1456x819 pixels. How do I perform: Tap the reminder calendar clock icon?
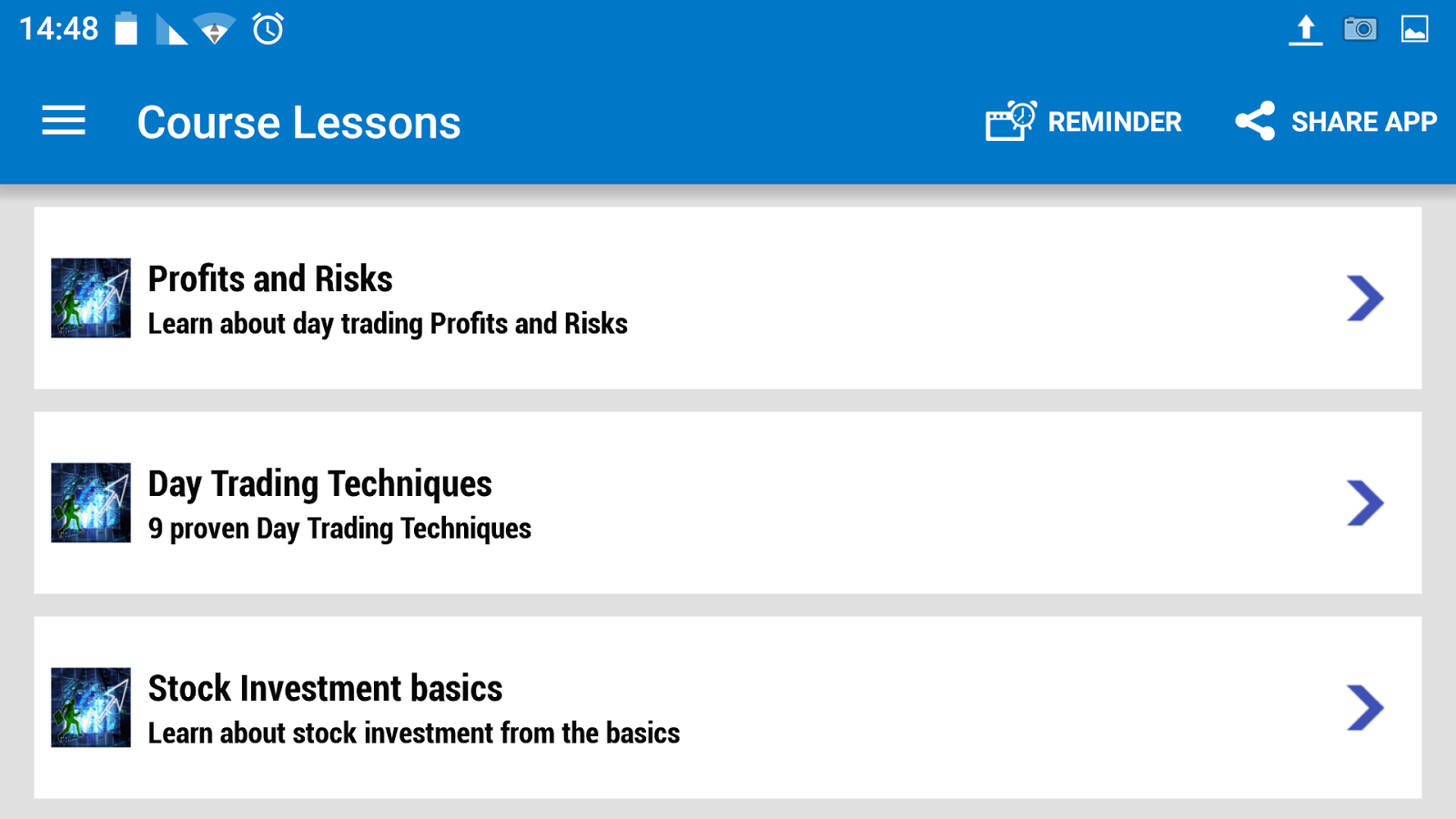(1010, 121)
